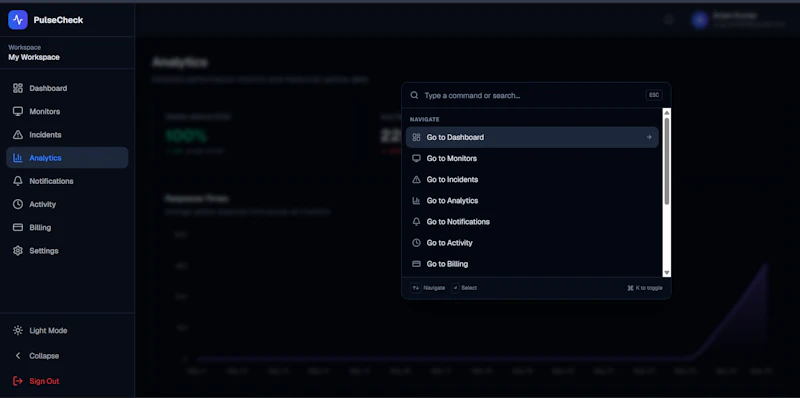Open Incidents from the sidebar
The width and height of the screenshot is (800, 398).
pos(67,135)
